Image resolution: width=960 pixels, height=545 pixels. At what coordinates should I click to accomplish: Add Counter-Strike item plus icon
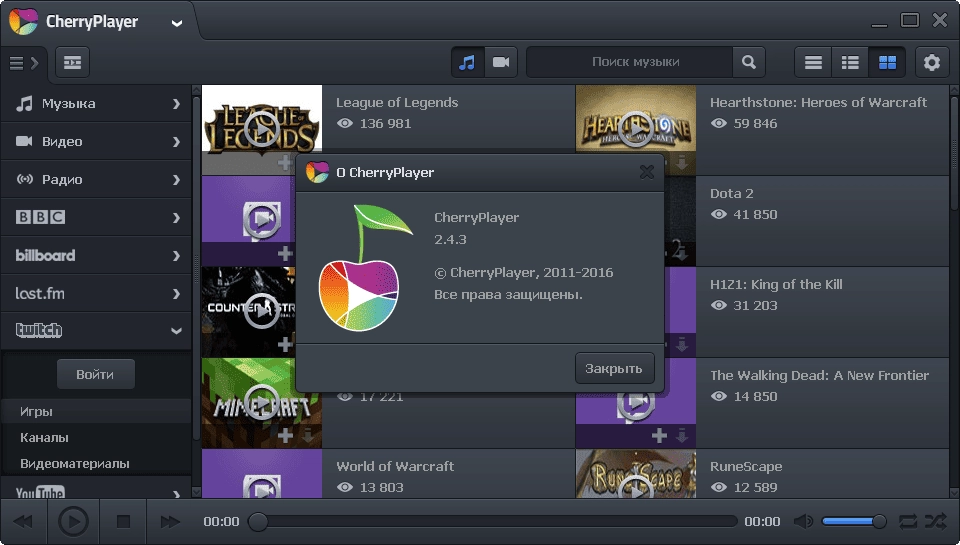285,344
